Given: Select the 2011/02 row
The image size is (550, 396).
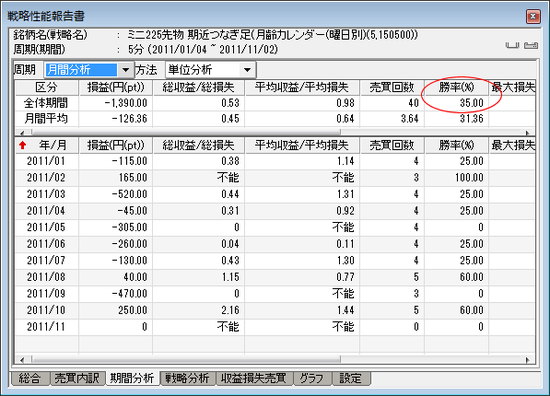Looking at the screenshot, I should click(275, 177).
